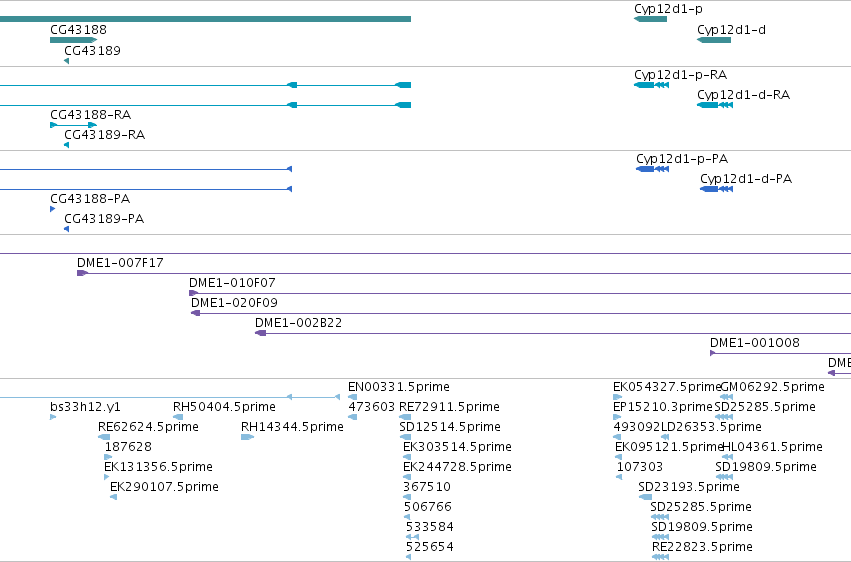This screenshot has height=562, width=851.
Task: Click the Cyp12d1-d gene arrow glyph
Action: pyautogui.click(x=714, y=40)
